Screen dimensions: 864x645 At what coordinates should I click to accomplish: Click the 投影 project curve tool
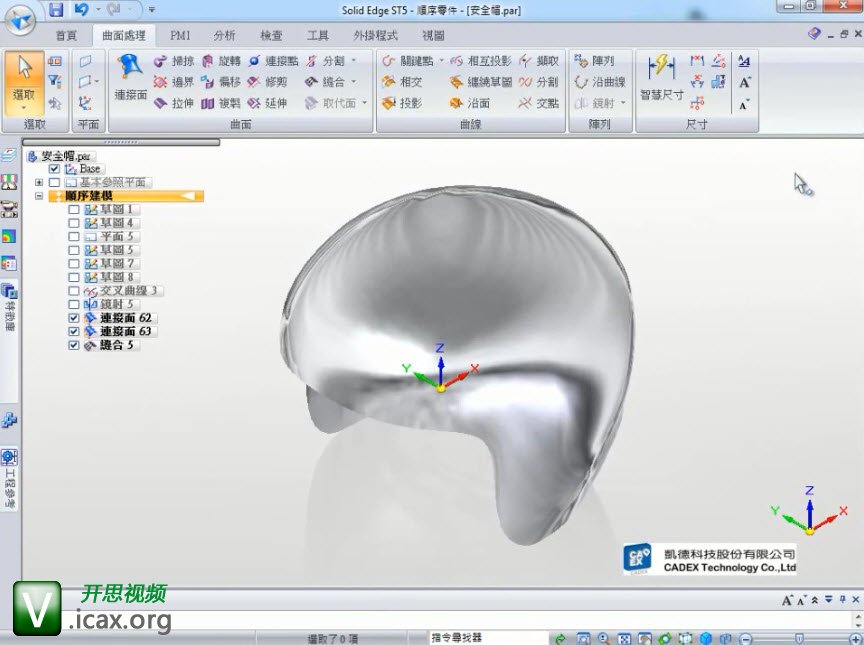click(x=402, y=103)
